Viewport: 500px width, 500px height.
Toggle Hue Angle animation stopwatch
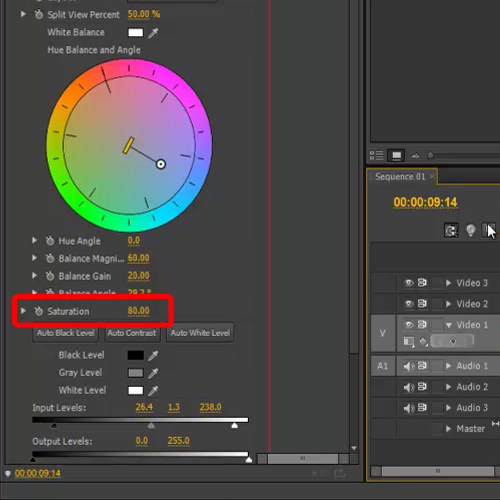(x=50, y=241)
